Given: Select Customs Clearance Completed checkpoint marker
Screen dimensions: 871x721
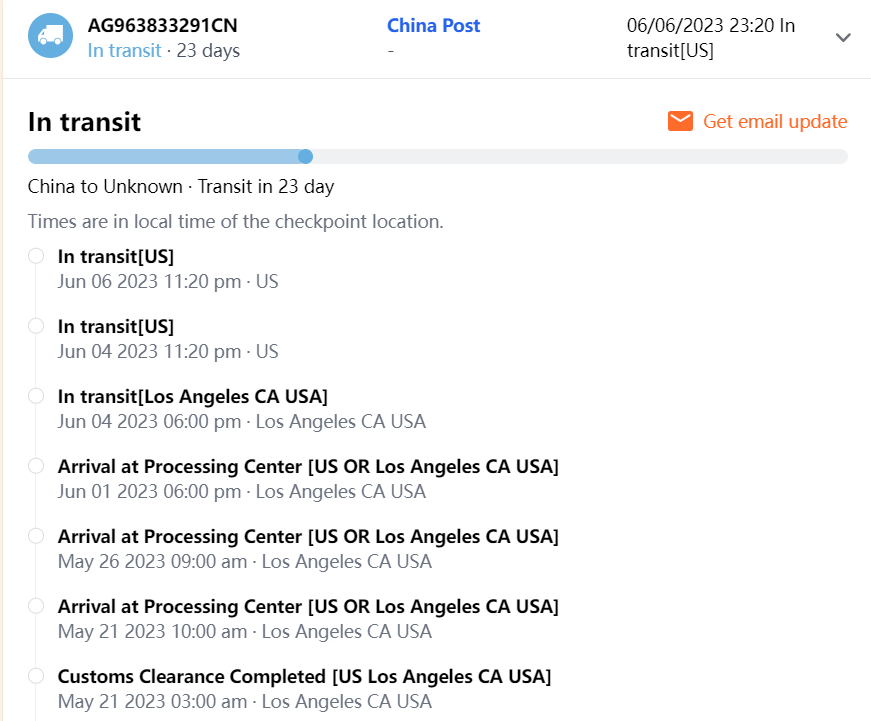Looking at the screenshot, I should 36,676.
